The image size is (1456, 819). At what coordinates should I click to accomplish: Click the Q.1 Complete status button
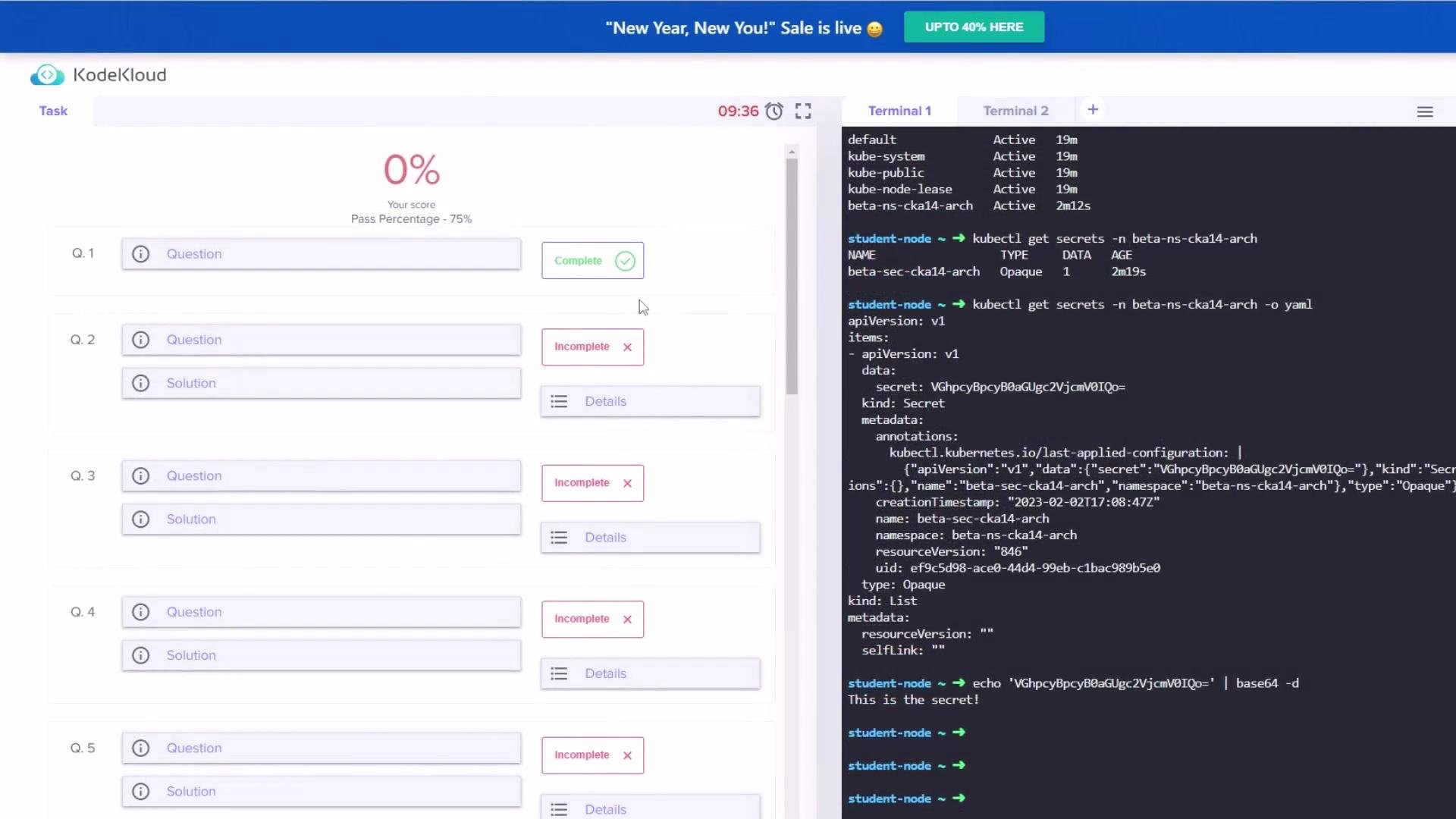click(592, 261)
